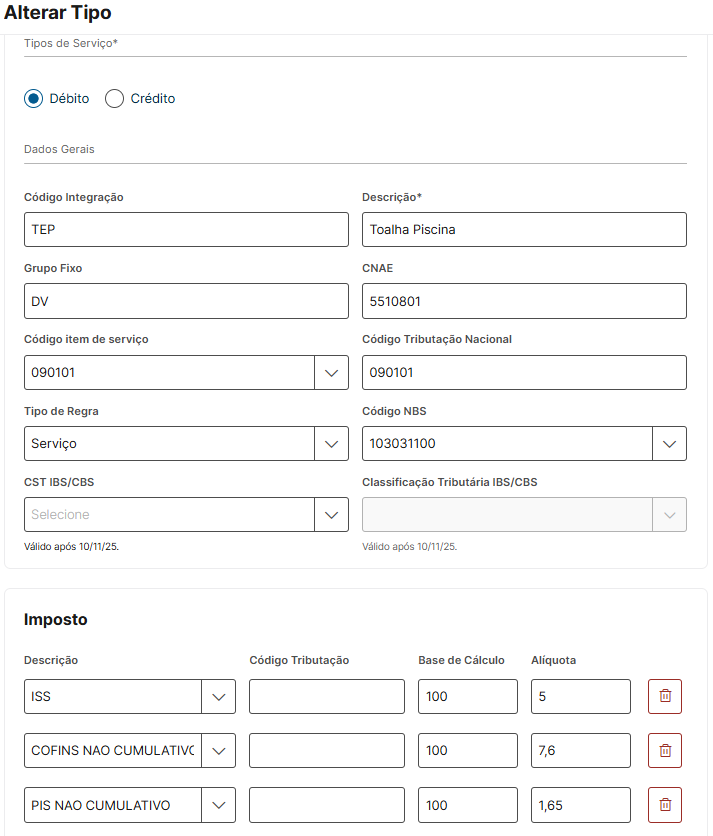Expand the Código NBS dropdown

(x=669, y=444)
